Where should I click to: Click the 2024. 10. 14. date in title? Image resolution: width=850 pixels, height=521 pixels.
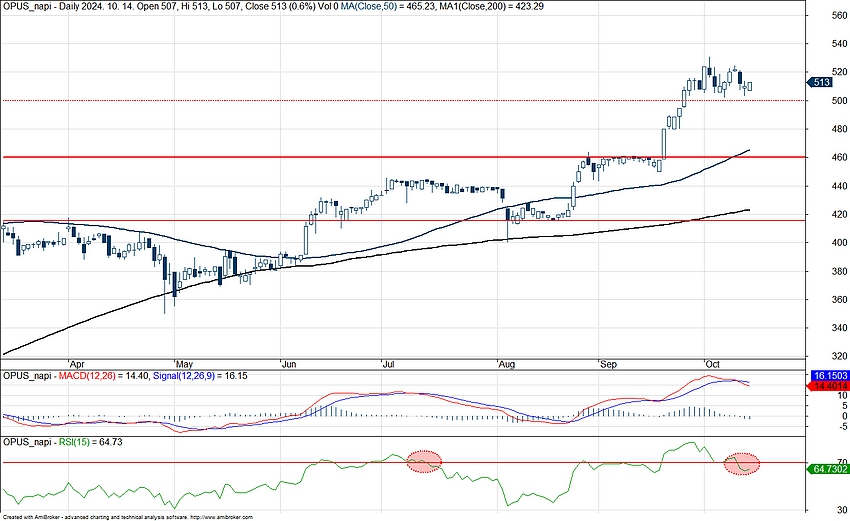coord(108,7)
